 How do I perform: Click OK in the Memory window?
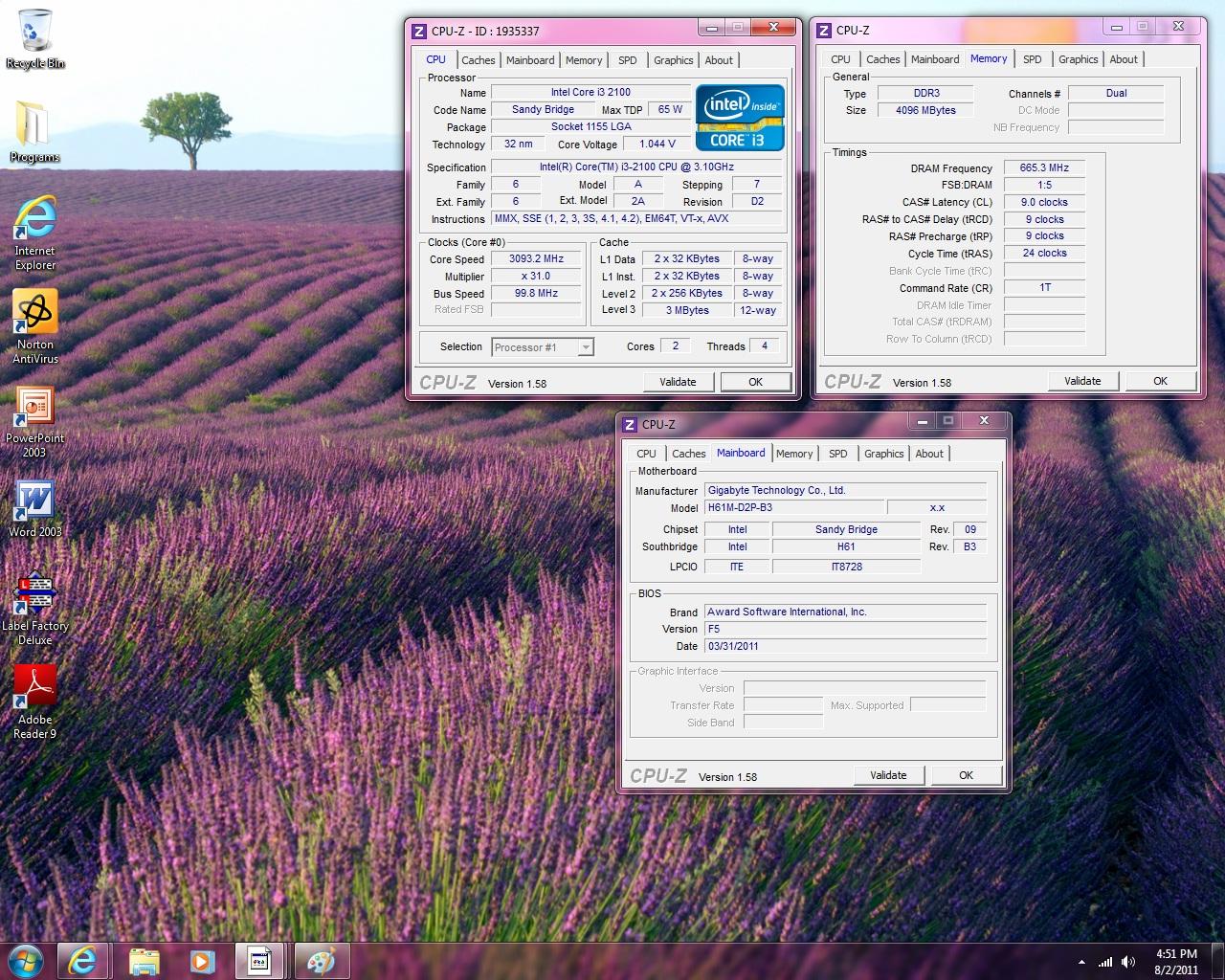[x=1160, y=381]
